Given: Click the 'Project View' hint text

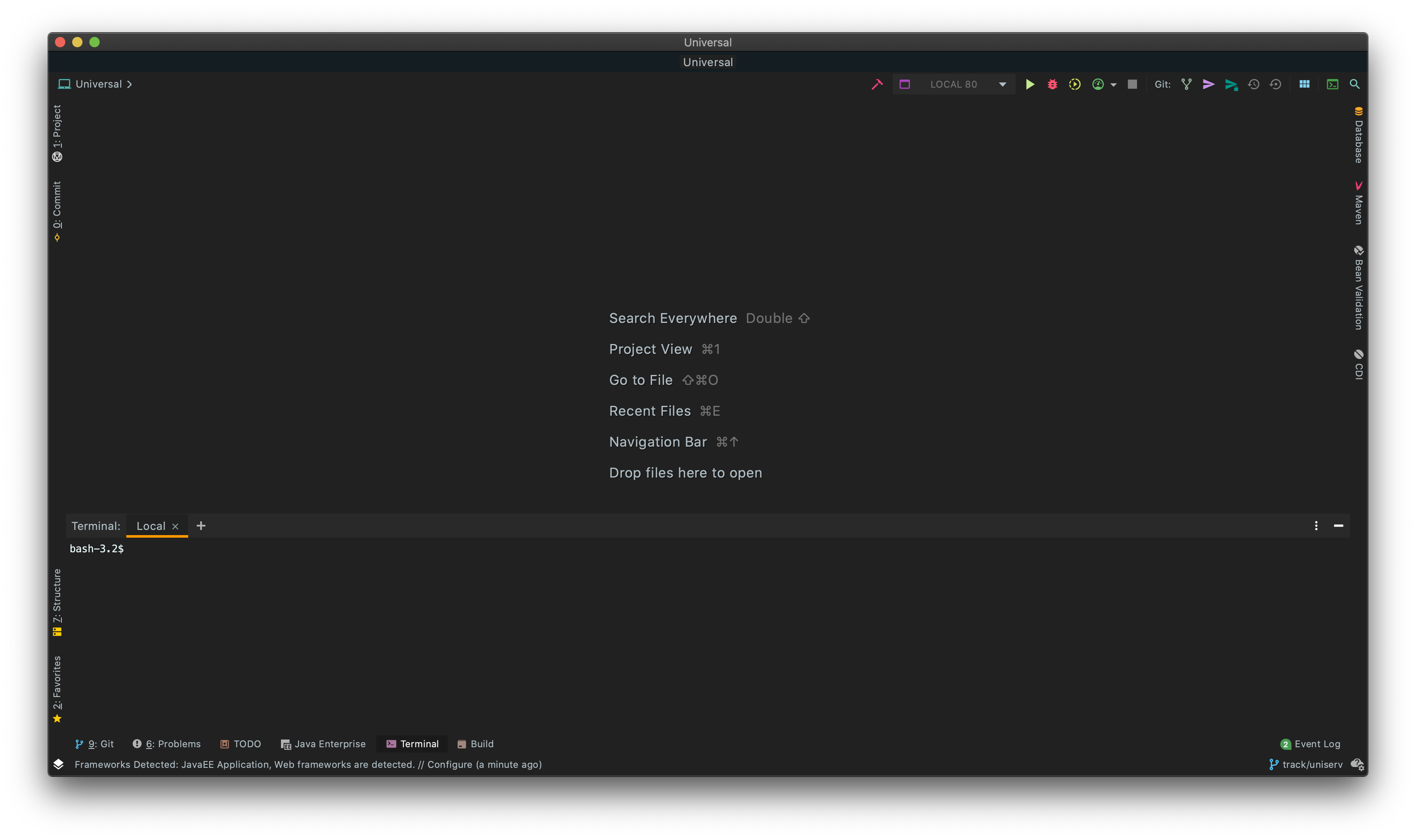Looking at the screenshot, I should [650, 349].
